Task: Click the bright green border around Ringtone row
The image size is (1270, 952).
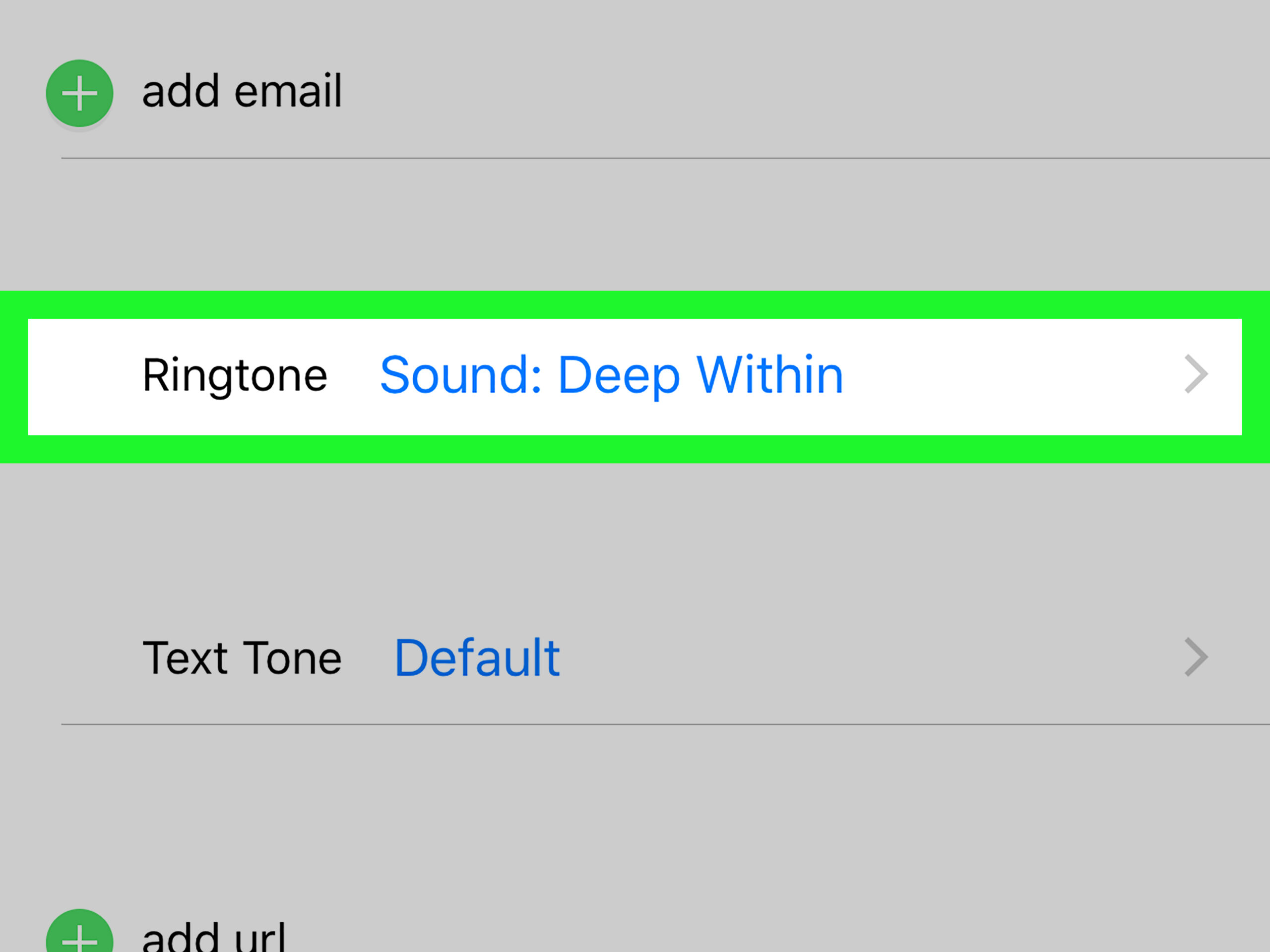Action: pyautogui.click(x=632, y=305)
